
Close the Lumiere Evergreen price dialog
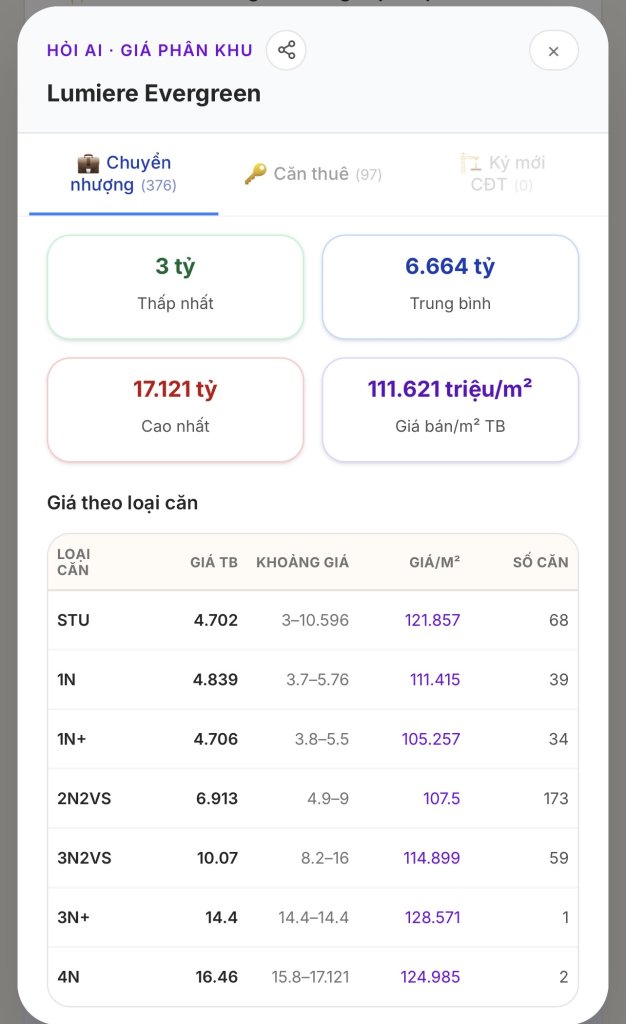[x=554, y=51]
